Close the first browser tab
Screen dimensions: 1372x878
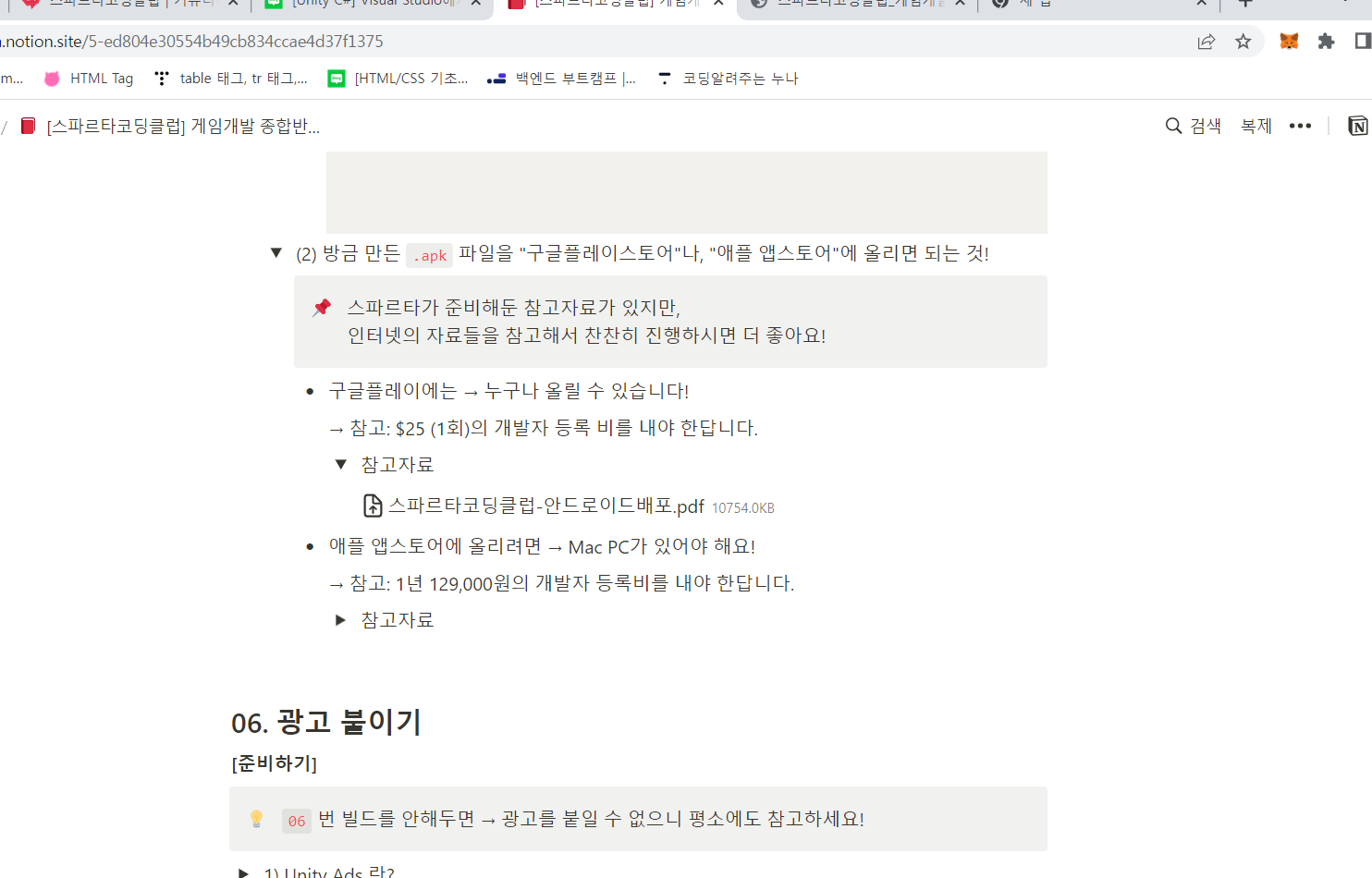(233, 3)
